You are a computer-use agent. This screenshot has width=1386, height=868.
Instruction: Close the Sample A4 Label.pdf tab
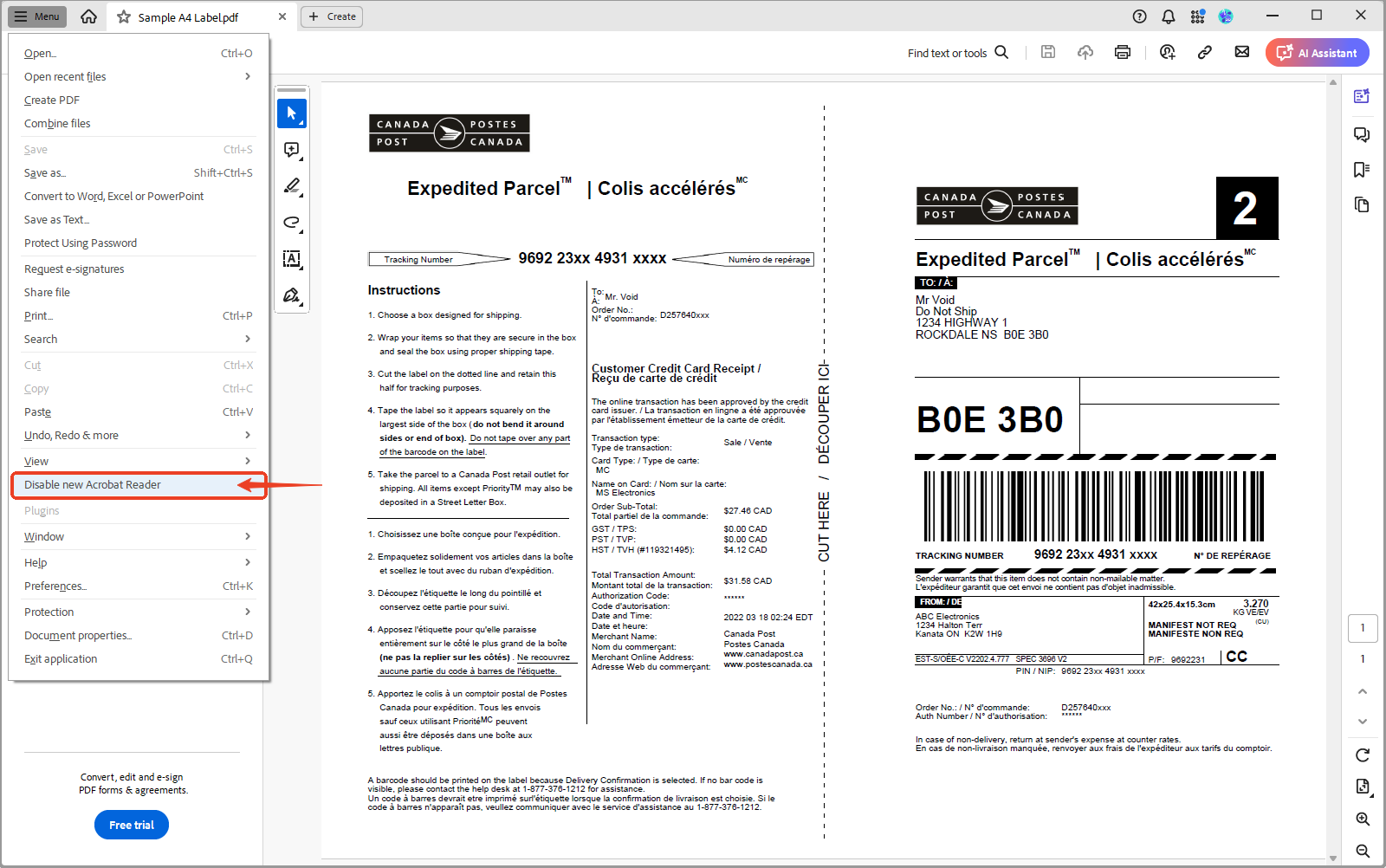click(x=282, y=16)
